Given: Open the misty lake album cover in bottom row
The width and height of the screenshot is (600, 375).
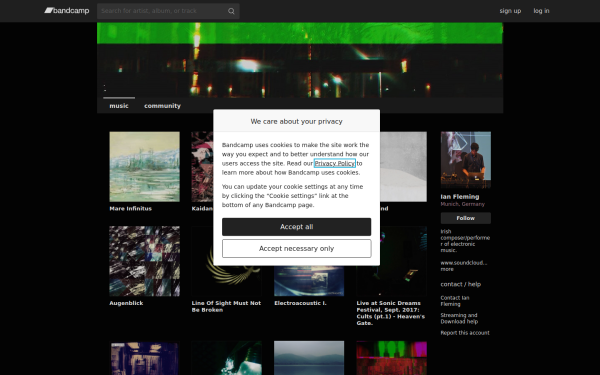Looking at the screenshot, I should click(x=309, y=358).
